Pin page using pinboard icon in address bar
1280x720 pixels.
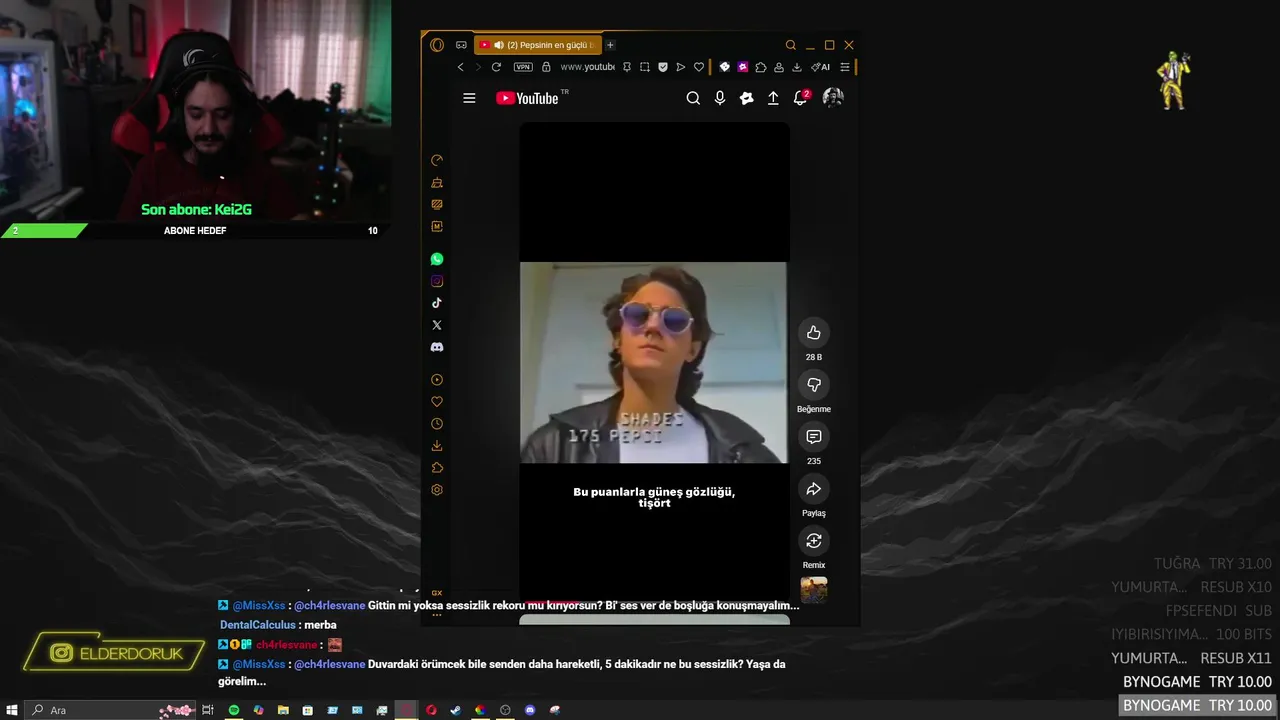[627, 67]
